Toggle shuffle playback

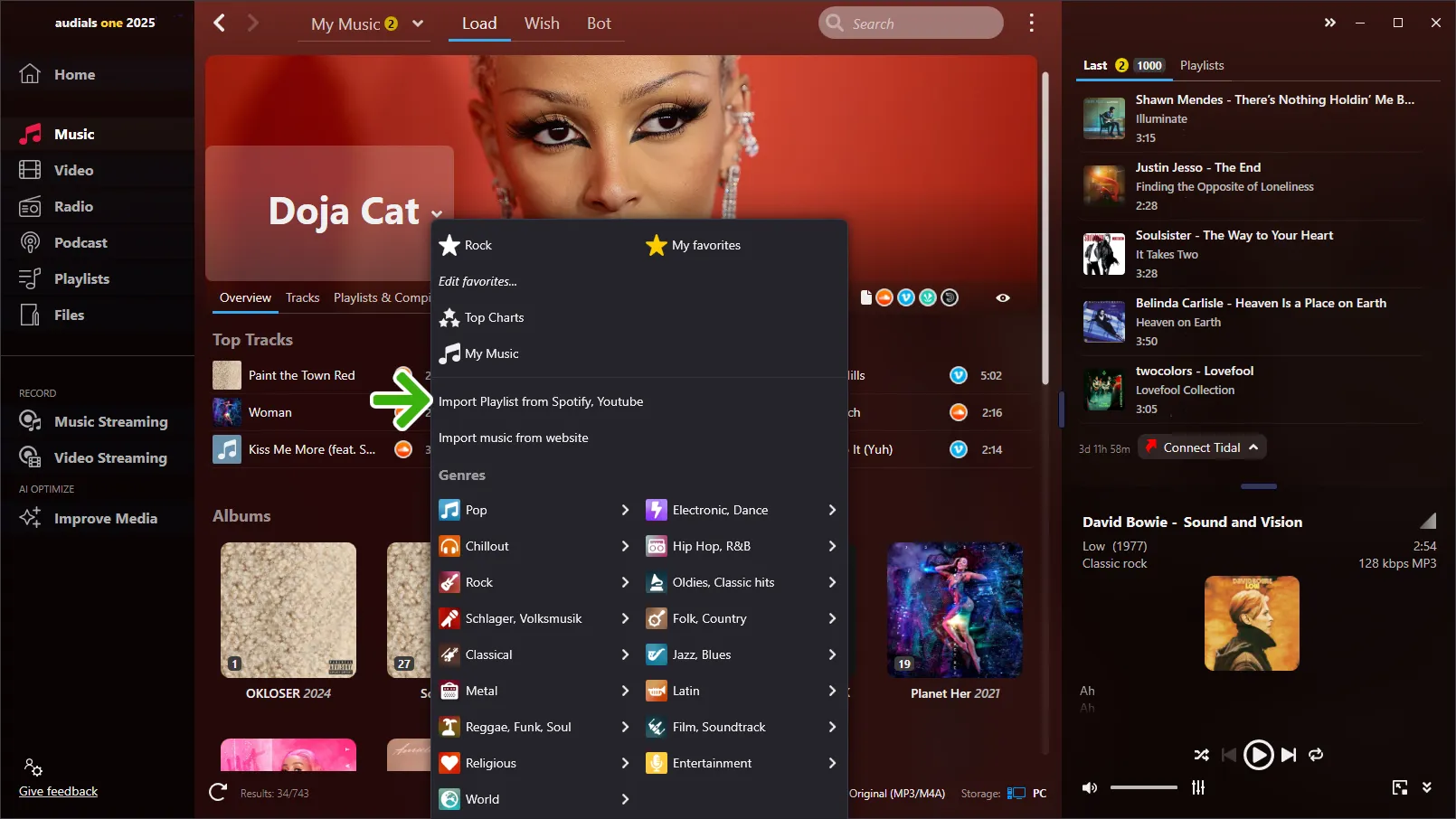pos(1201,755)
